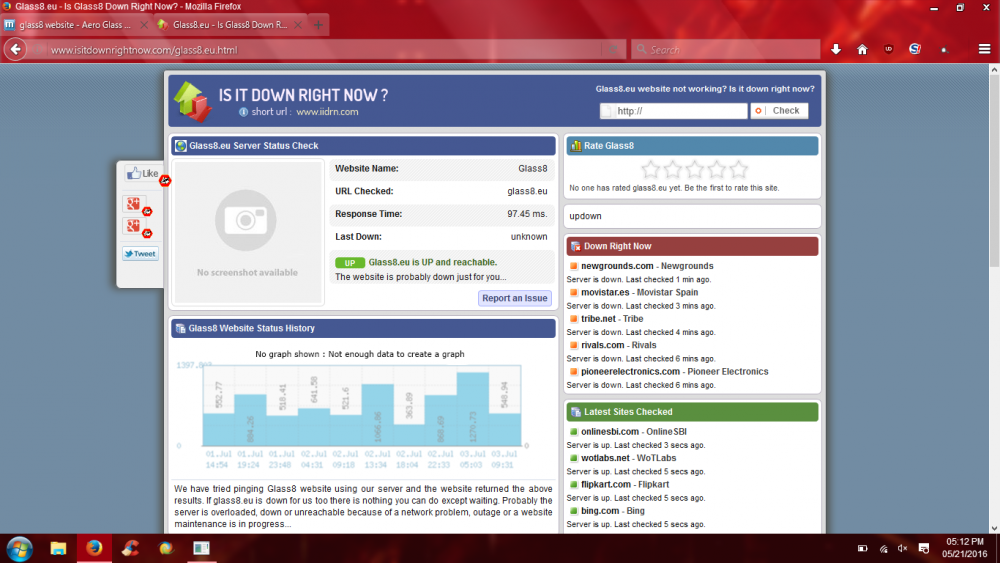Viewport: 1000px width, 563px height.
Task: Close the glass8 website Aero Glass tab
Action: tap(143, 25)
